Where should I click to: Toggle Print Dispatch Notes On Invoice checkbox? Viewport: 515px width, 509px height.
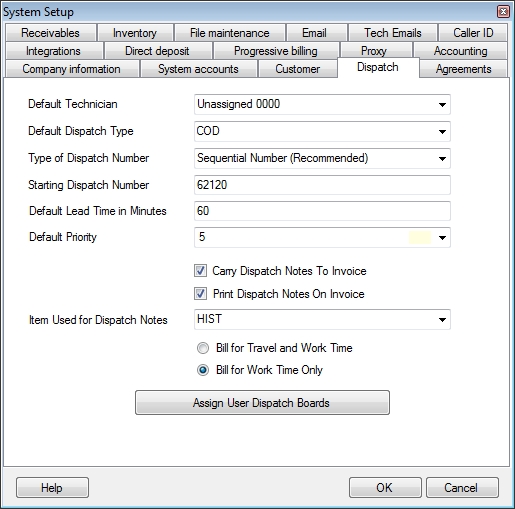[x=200, y=294]
